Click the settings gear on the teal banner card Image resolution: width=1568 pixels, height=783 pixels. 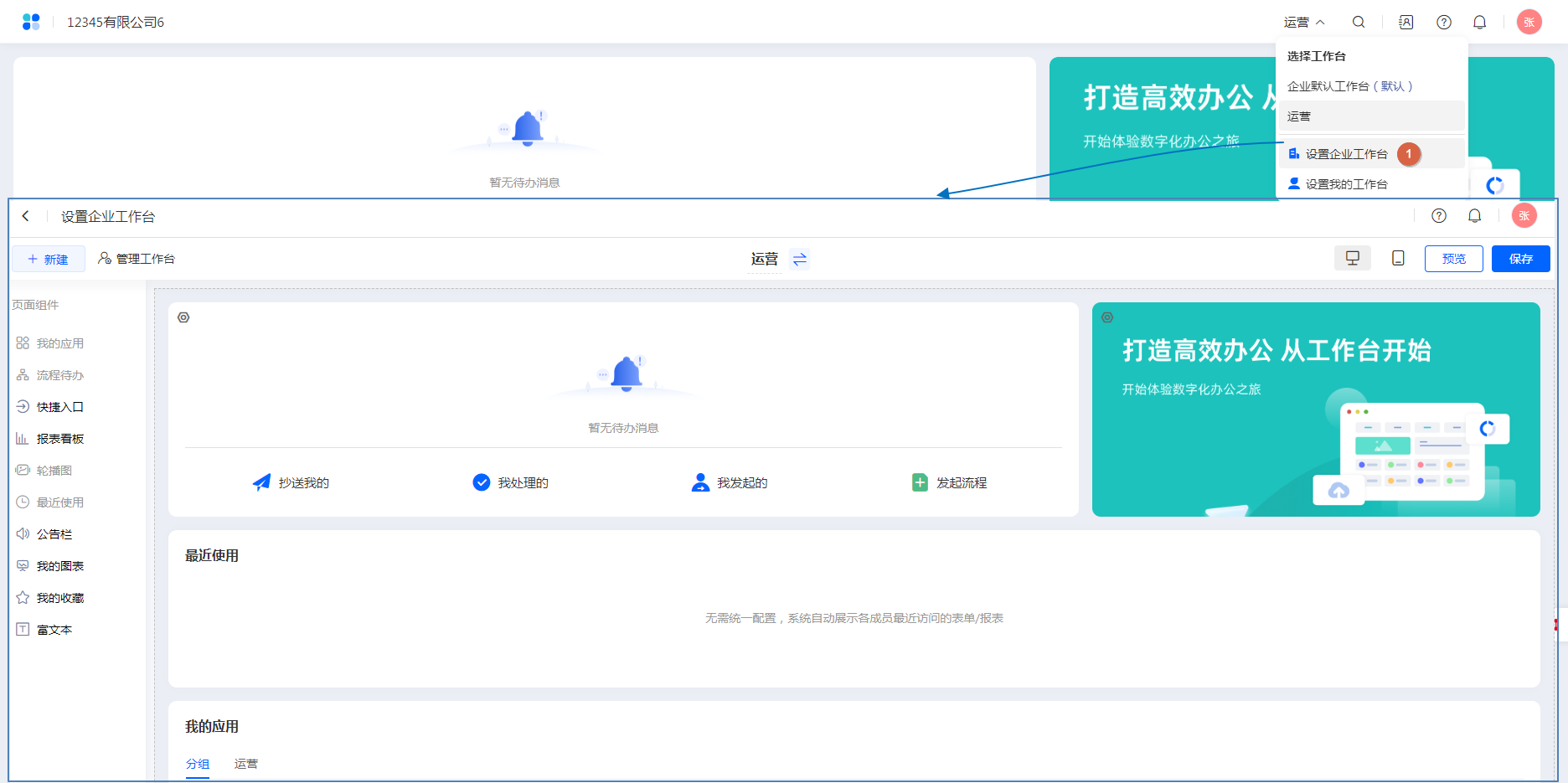(1107, 317)
